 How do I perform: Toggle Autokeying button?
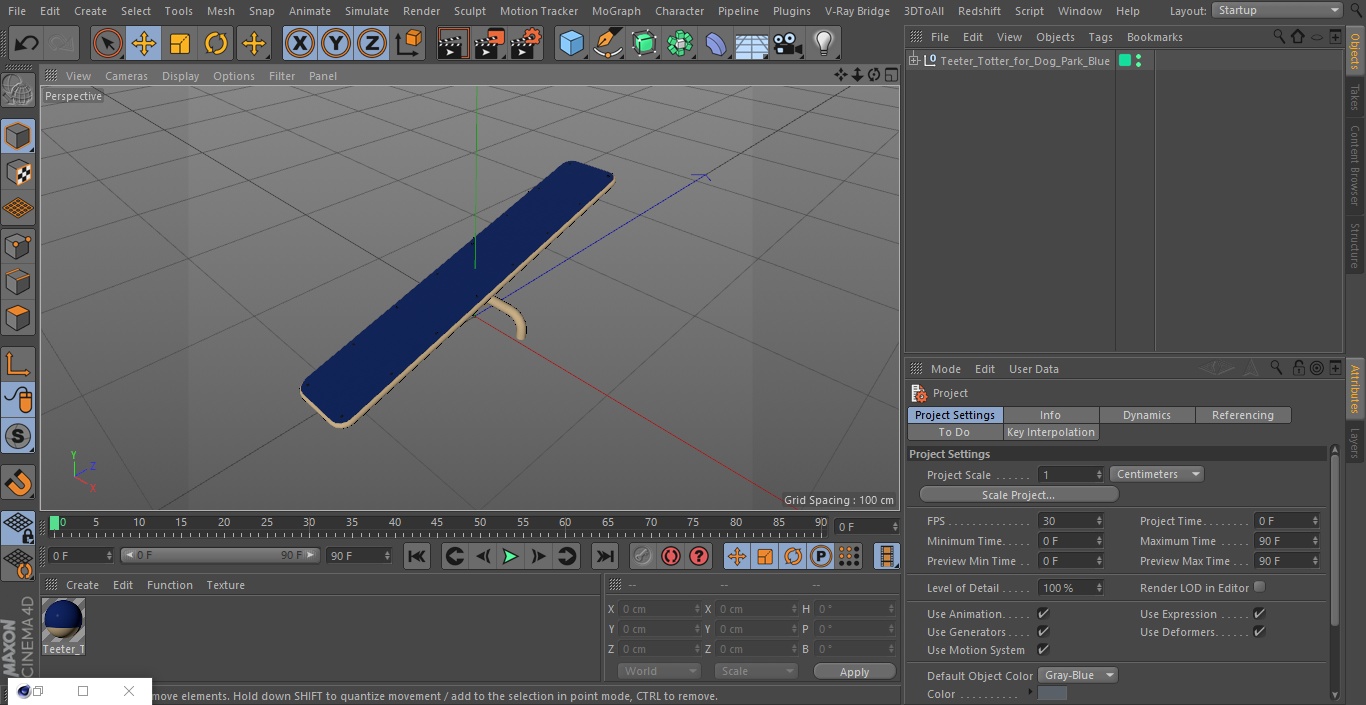tap(671, 556)
